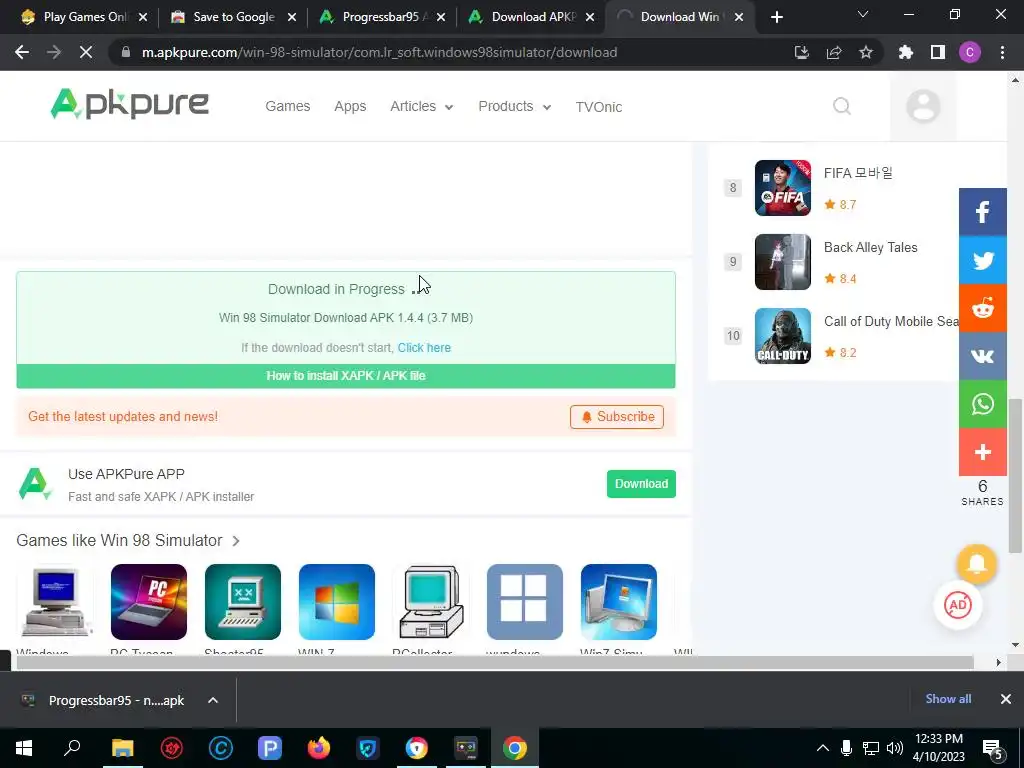Open the Back Alley Tales game icon

pyautogui.click(x=782, y=262)
